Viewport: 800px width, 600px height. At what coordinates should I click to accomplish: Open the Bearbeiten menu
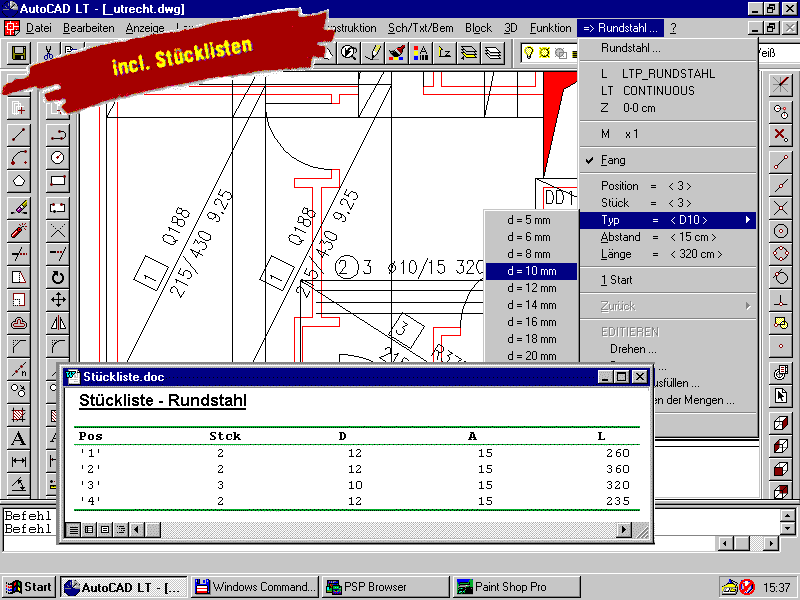click(89, 28)
